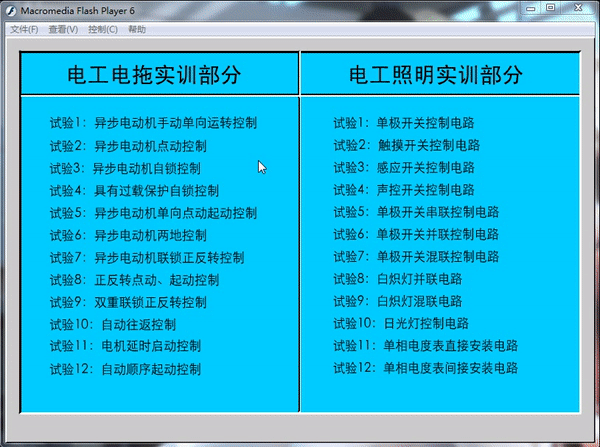The height and width of the screenshot is (447, 600).
Task: Select 试验10: 自动往返控制
Action: (x=113, y=325)
